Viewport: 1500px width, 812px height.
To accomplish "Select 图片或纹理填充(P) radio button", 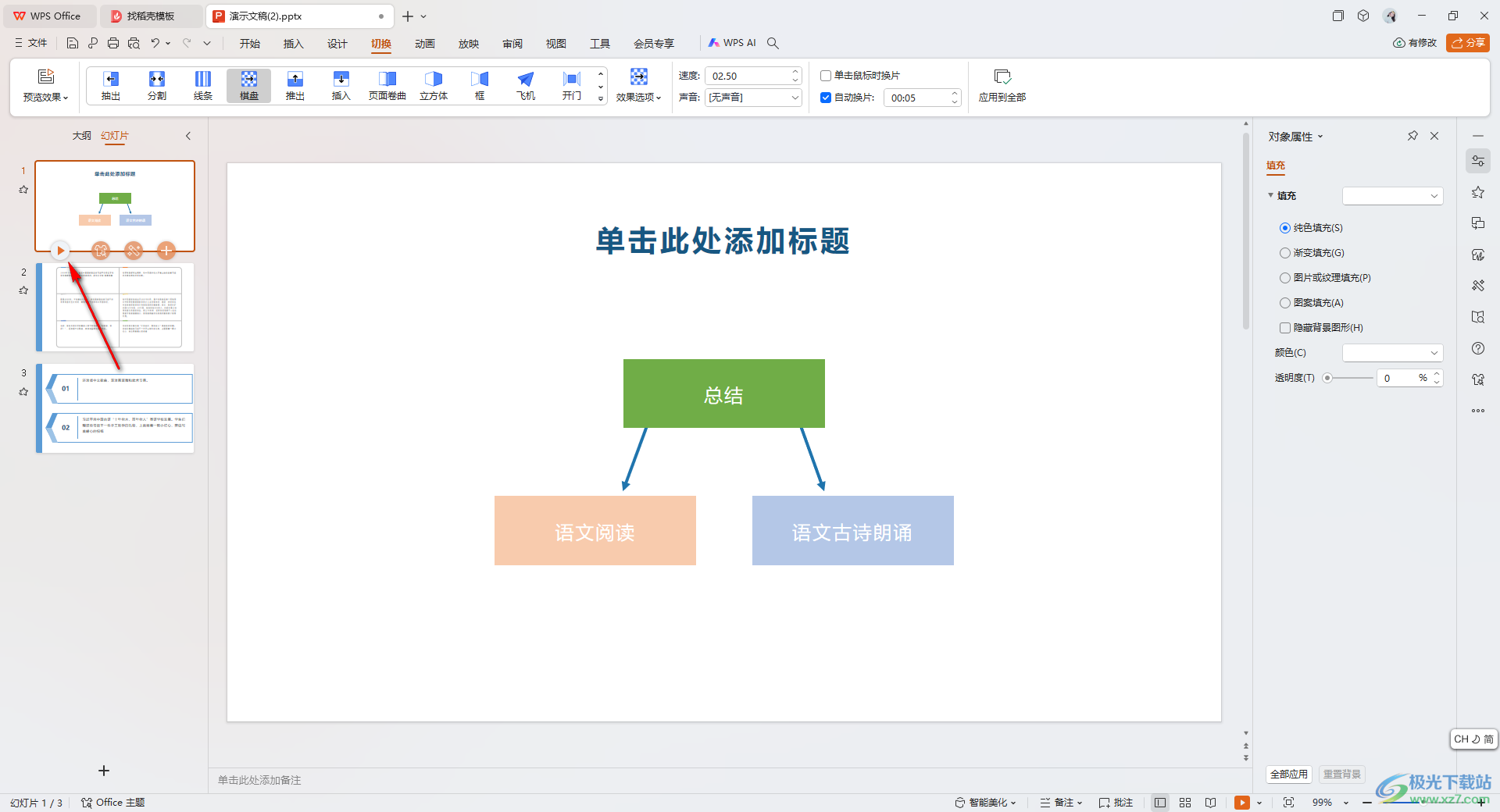I will [1284, 278].
